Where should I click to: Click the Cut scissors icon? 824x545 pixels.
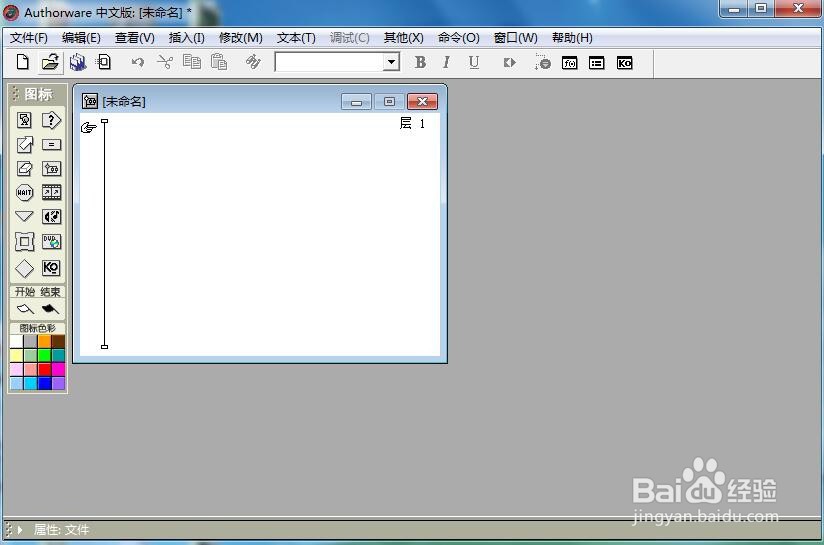pyautogui.click(x=165, y=63)
